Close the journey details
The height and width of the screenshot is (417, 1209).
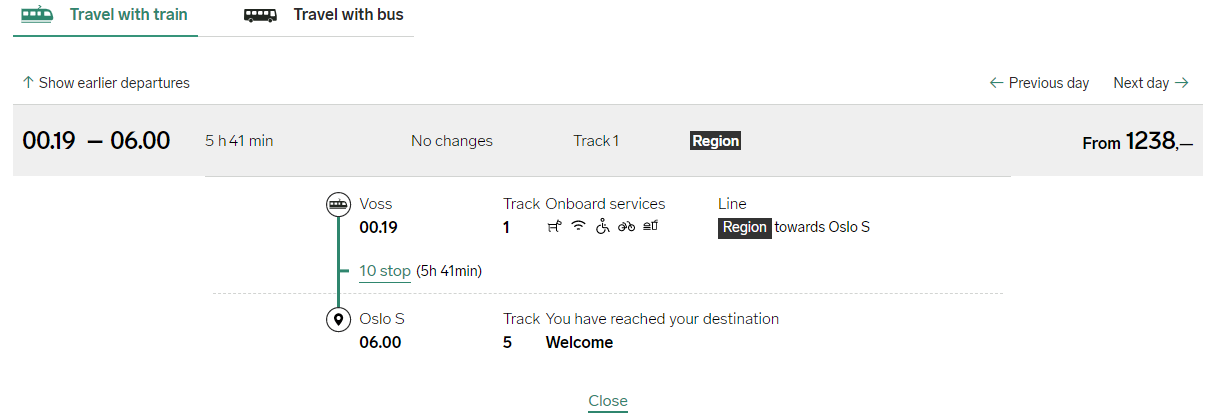coord(607,401)
